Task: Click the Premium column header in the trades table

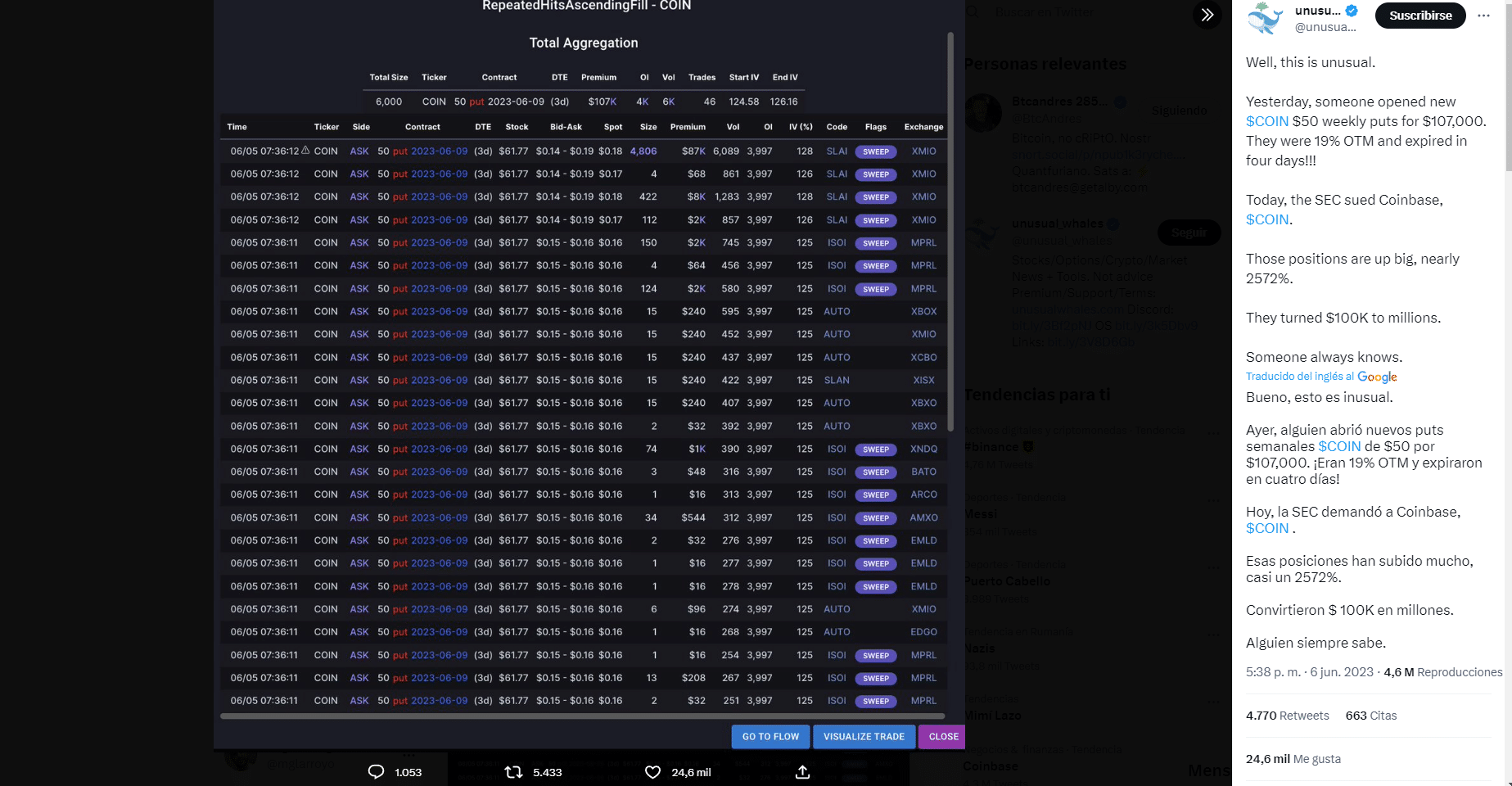Action: click(x=688, y=127)
